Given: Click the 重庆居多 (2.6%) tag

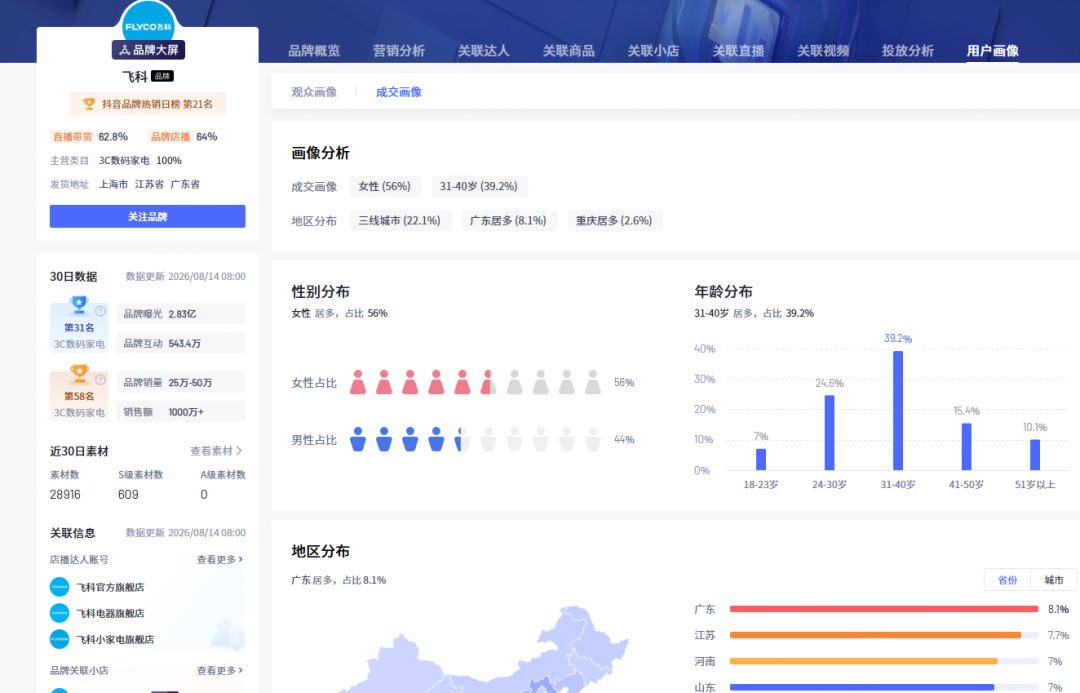Looking at the screenshot, I should click(x=614, y=220).
